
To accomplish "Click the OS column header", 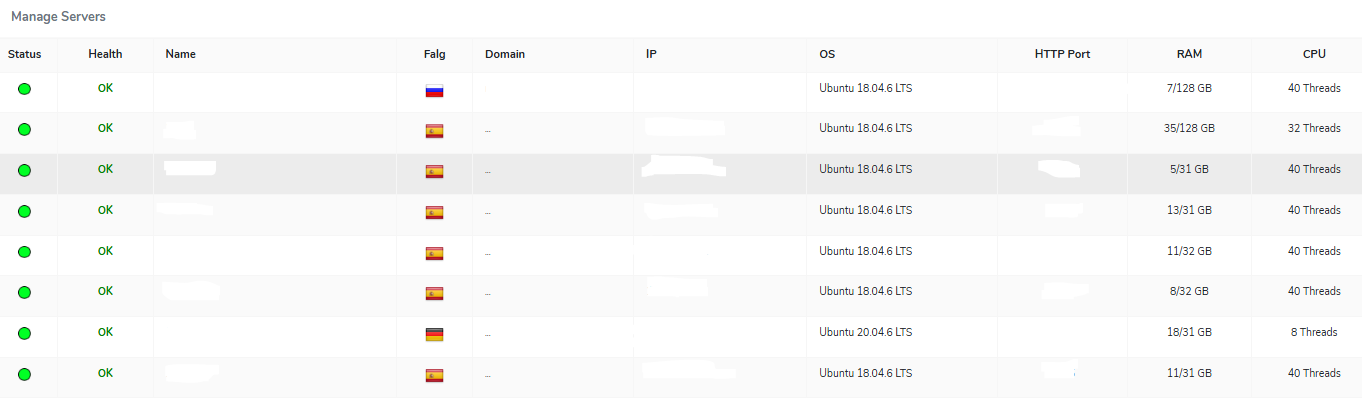I will pyautogui.click(x=827, y=54).
